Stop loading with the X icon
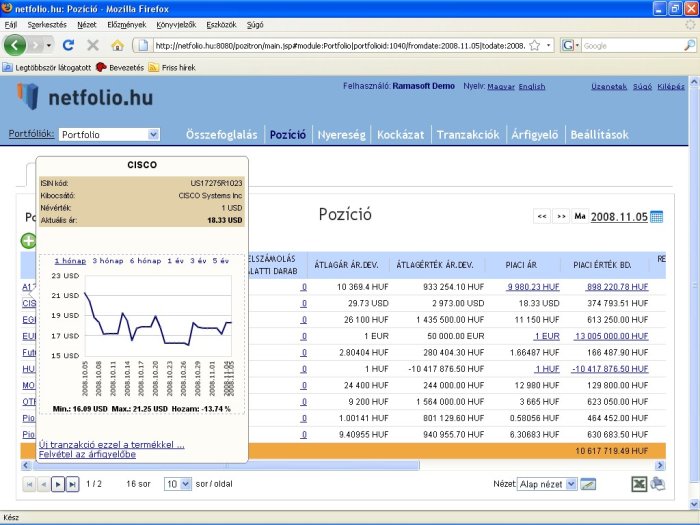Screen dimensions: 700x525 click(93, 45)
